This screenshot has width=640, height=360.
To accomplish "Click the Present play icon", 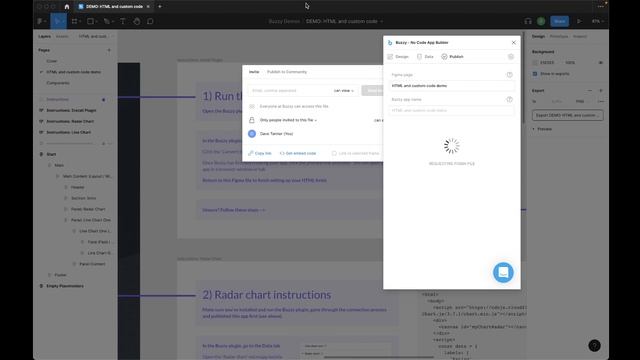I will (x=579, y=21).
